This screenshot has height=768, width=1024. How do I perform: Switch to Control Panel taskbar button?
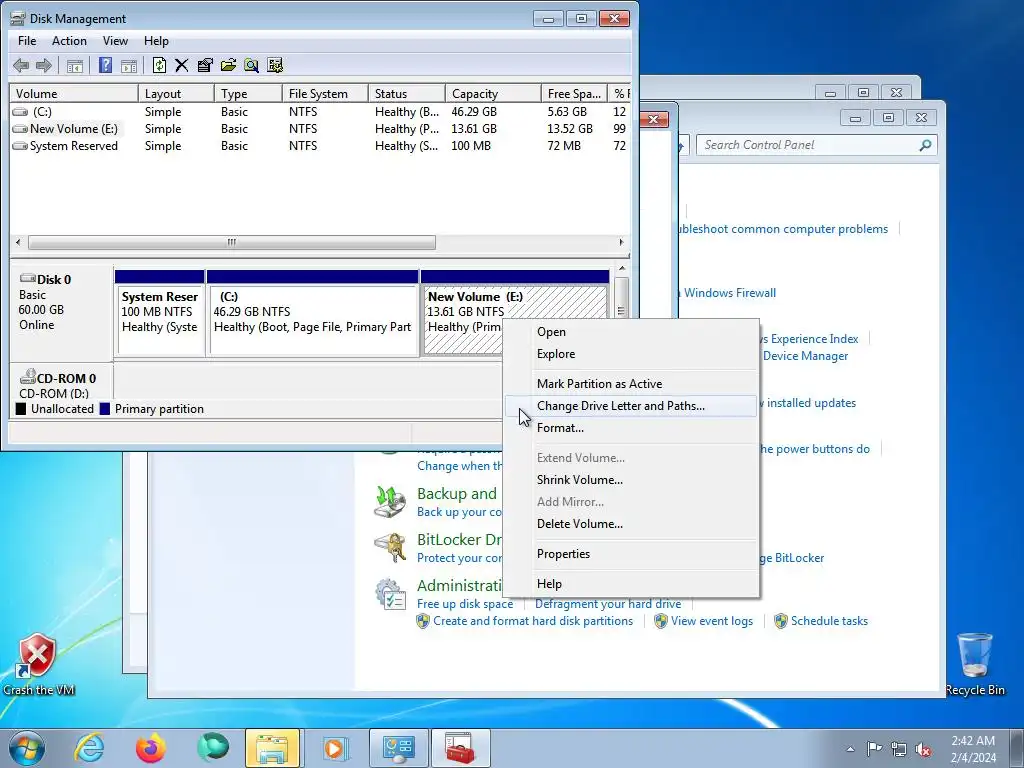click(x=398, y=748)
